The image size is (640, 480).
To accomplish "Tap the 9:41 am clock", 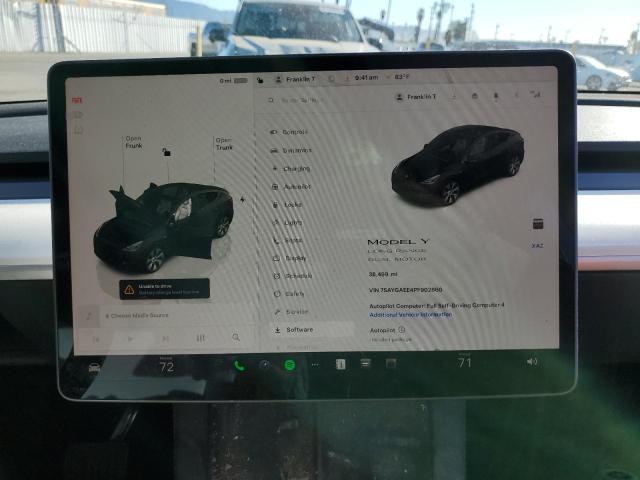I will [366, 77].
